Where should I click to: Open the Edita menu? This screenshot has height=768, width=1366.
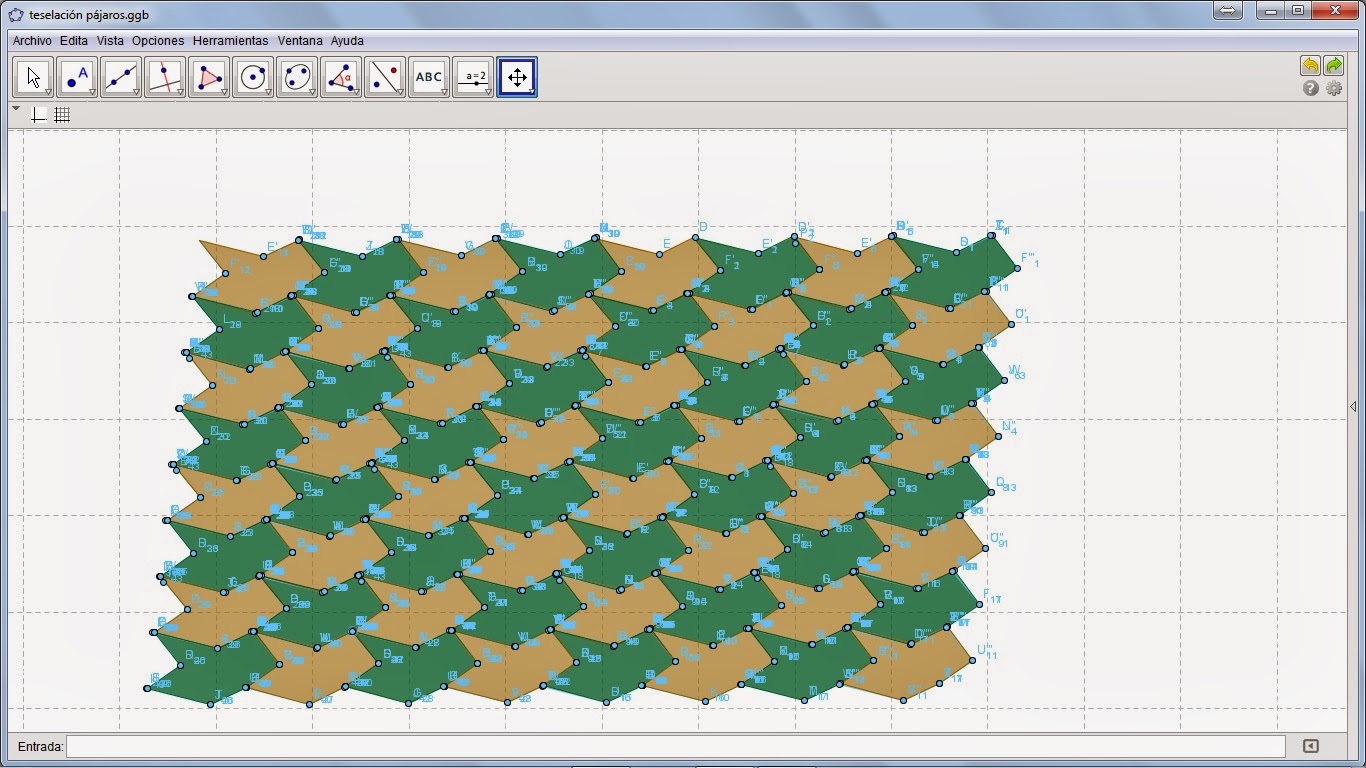[x=74, y=41]
